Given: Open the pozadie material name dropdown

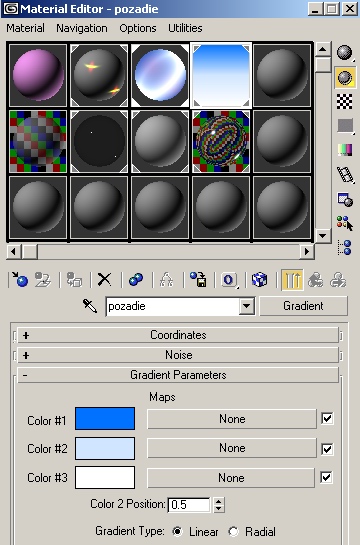Looking at the screenshot, I should (246, 306).
